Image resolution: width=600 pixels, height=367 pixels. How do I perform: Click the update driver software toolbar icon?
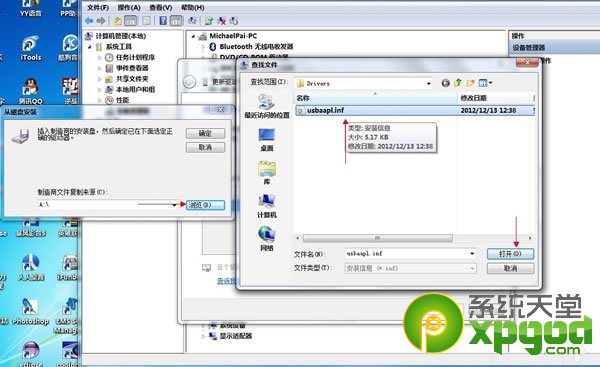point(209,21)
